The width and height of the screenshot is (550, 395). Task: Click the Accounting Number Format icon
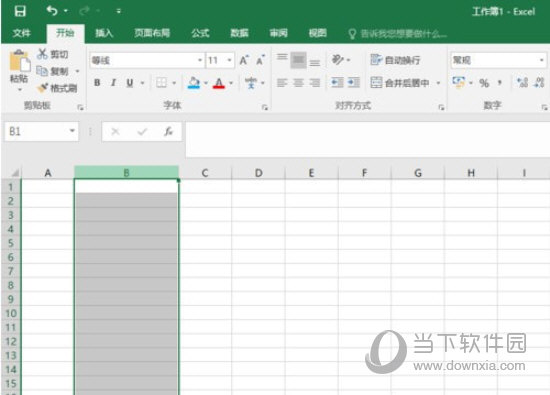coord(458,83)
